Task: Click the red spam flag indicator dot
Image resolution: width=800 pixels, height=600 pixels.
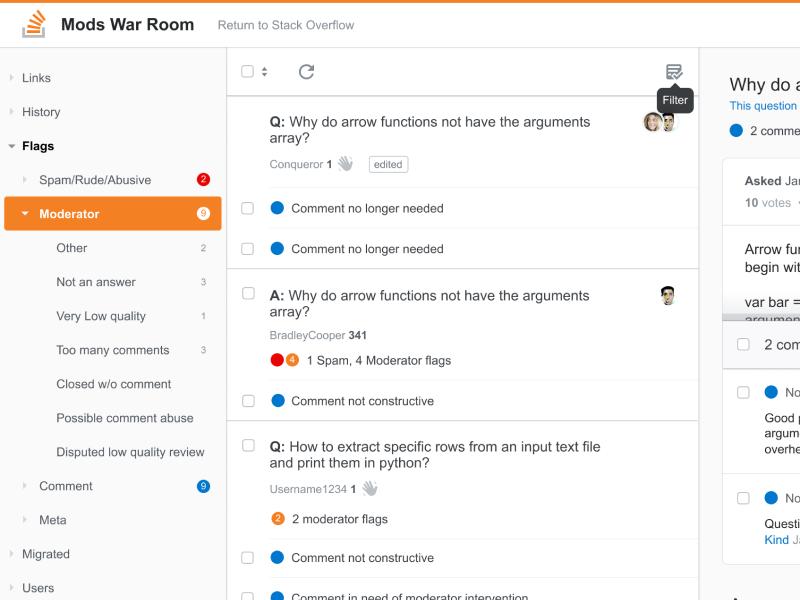Action: [x=277, y=359]
